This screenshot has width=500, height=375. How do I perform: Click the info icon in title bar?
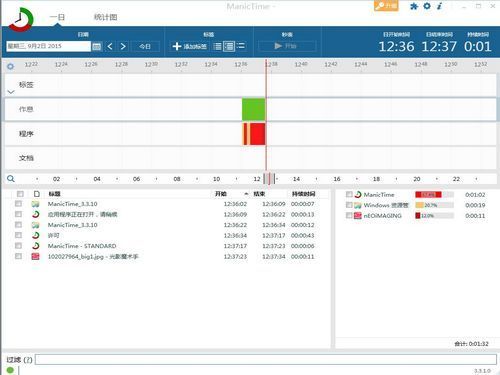(x=440, y=6)
